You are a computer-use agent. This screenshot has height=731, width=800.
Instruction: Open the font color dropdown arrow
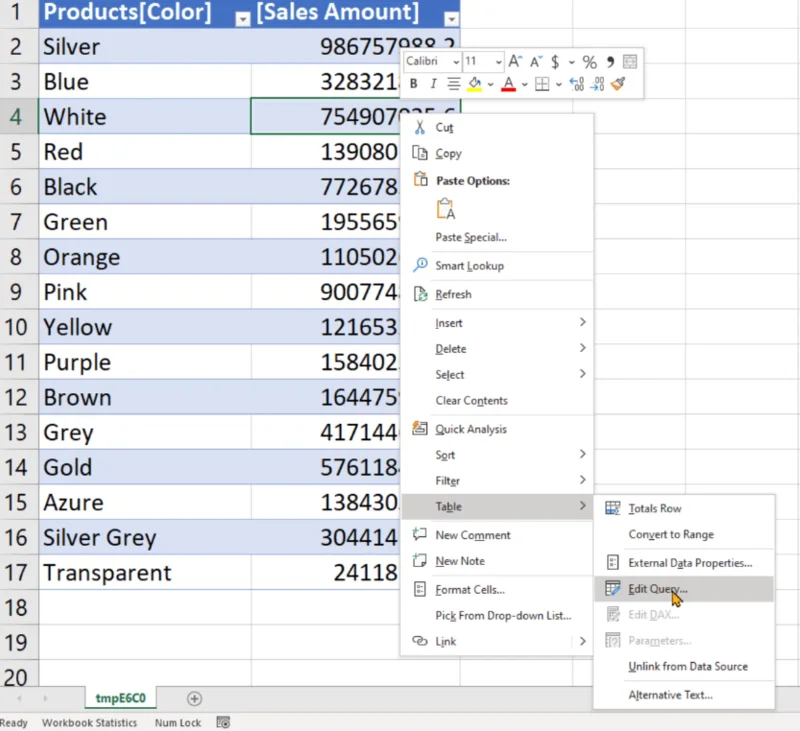[524, 85]
